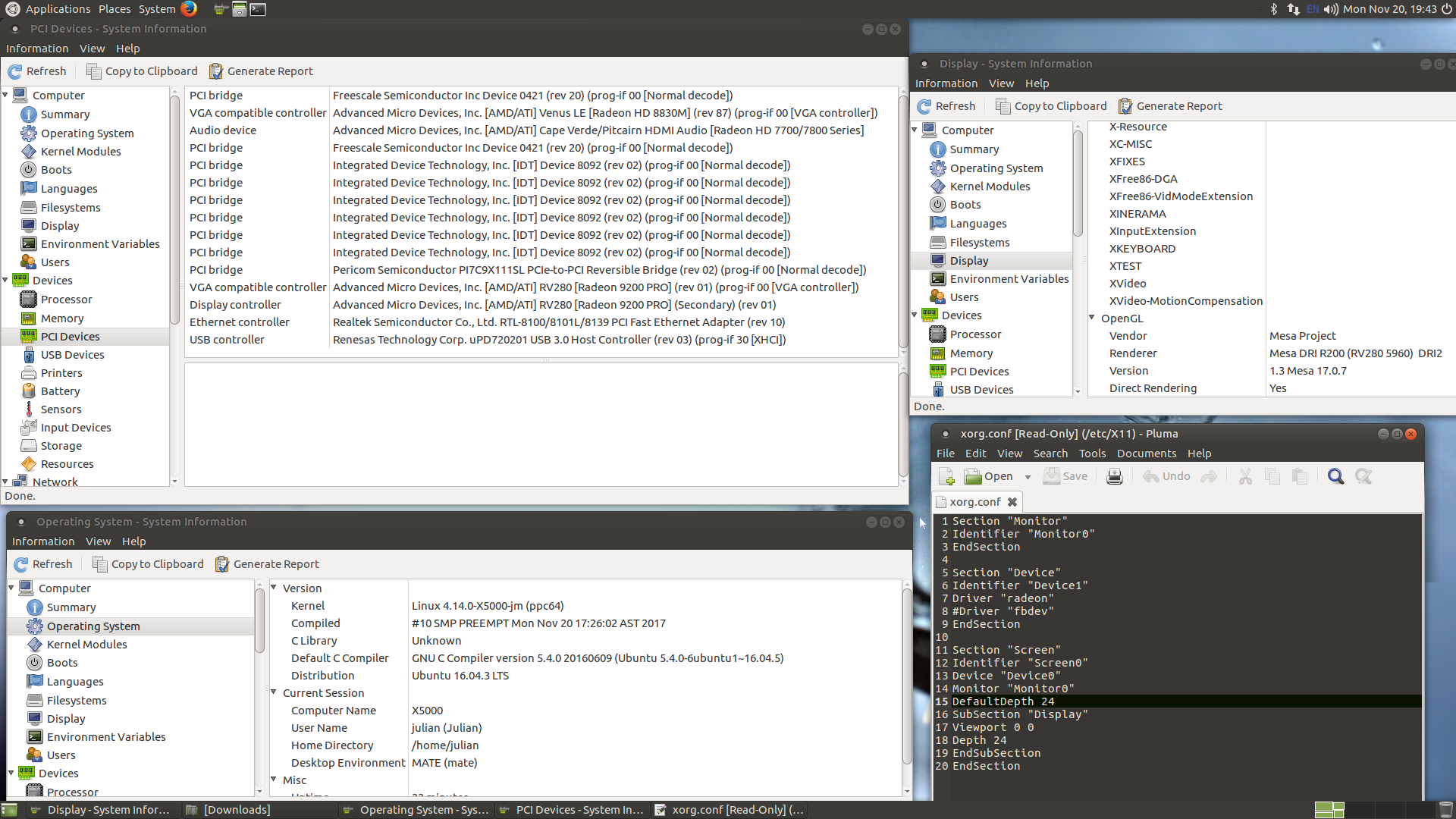Click the volume icon in top panel

tap(1331, 9)
